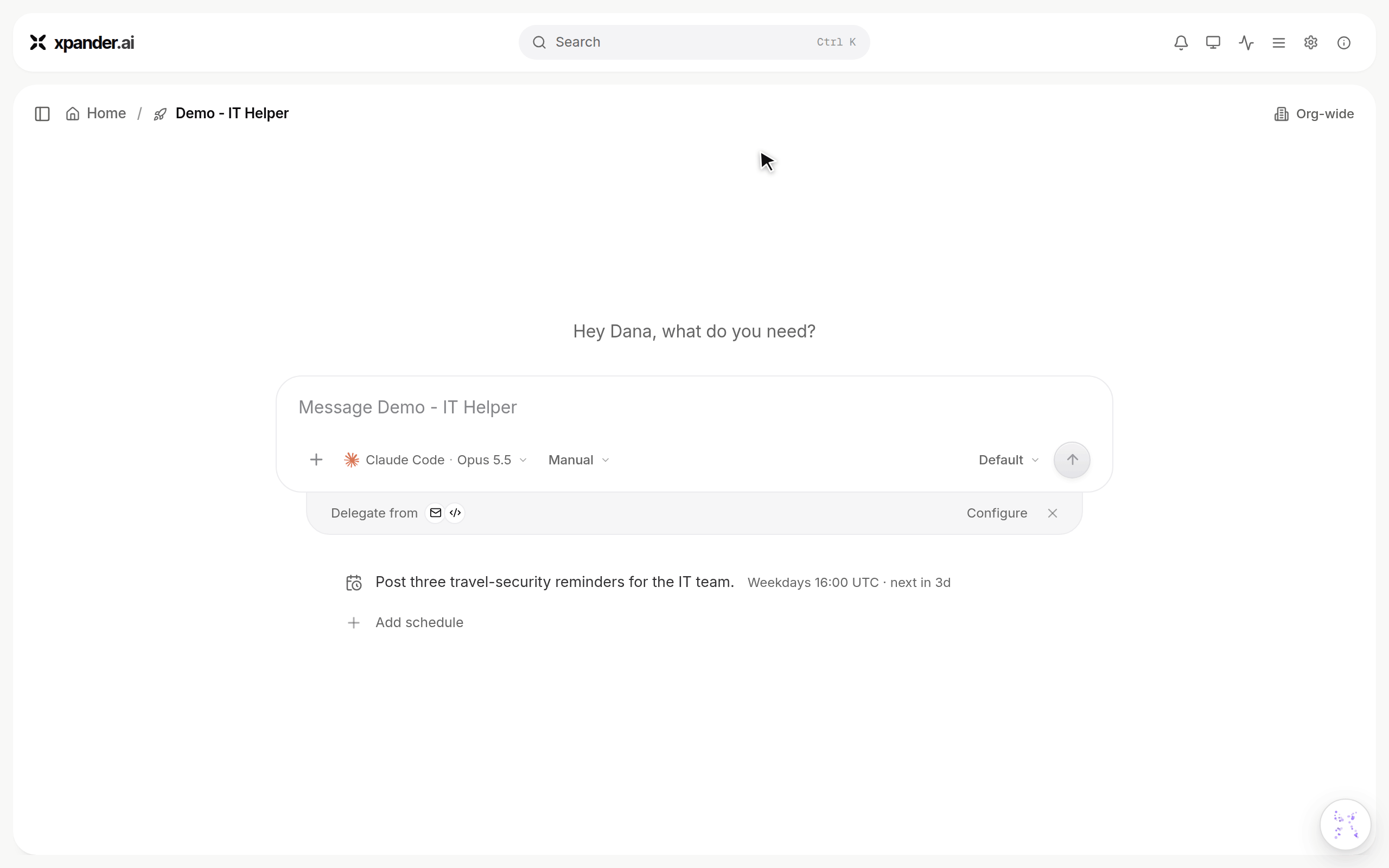Click 'Weekdays 16:00 UTC · next in 3d' text
The height and width of the screenshot is (868, 1389).
coord(849,583)
